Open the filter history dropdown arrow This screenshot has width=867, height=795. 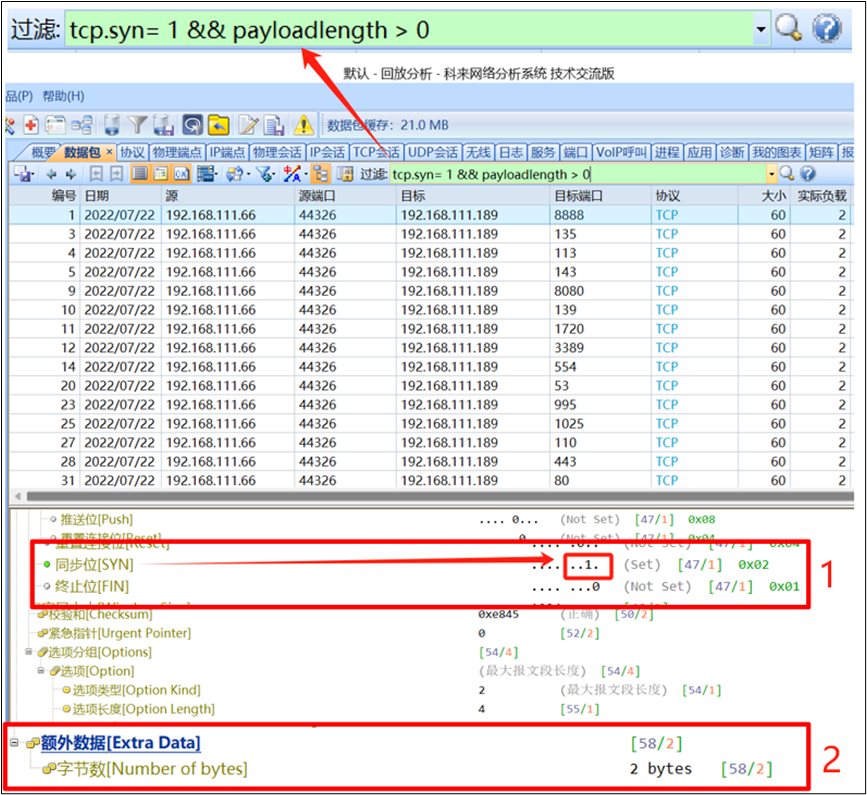click(x=761, y=27)
